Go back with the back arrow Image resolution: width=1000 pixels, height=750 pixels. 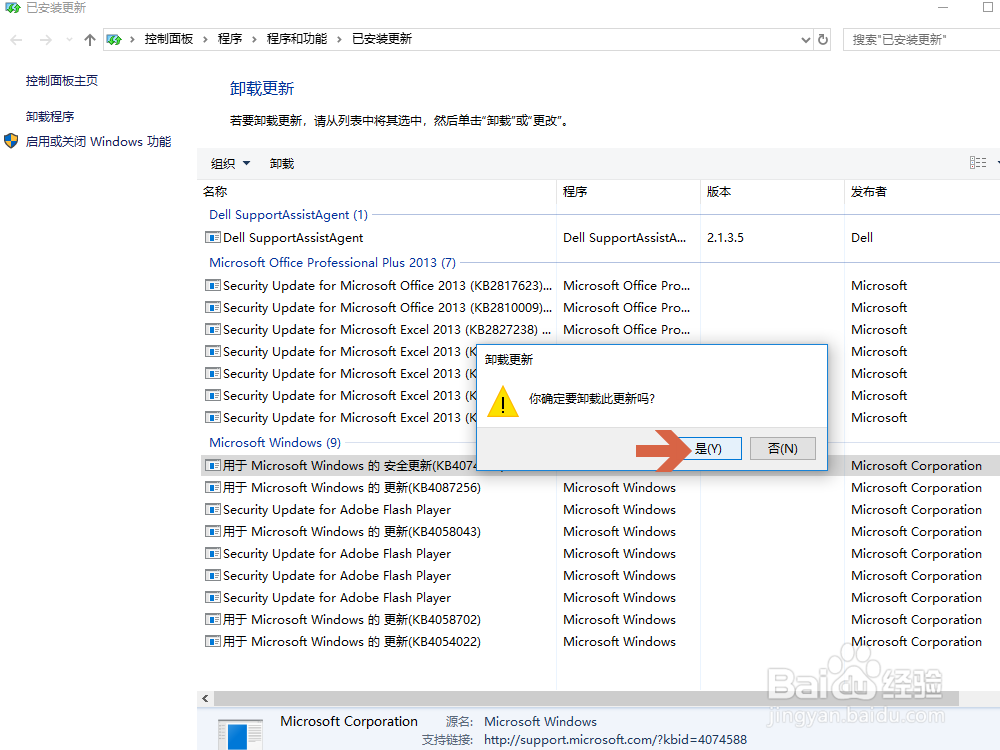[17, 40]
